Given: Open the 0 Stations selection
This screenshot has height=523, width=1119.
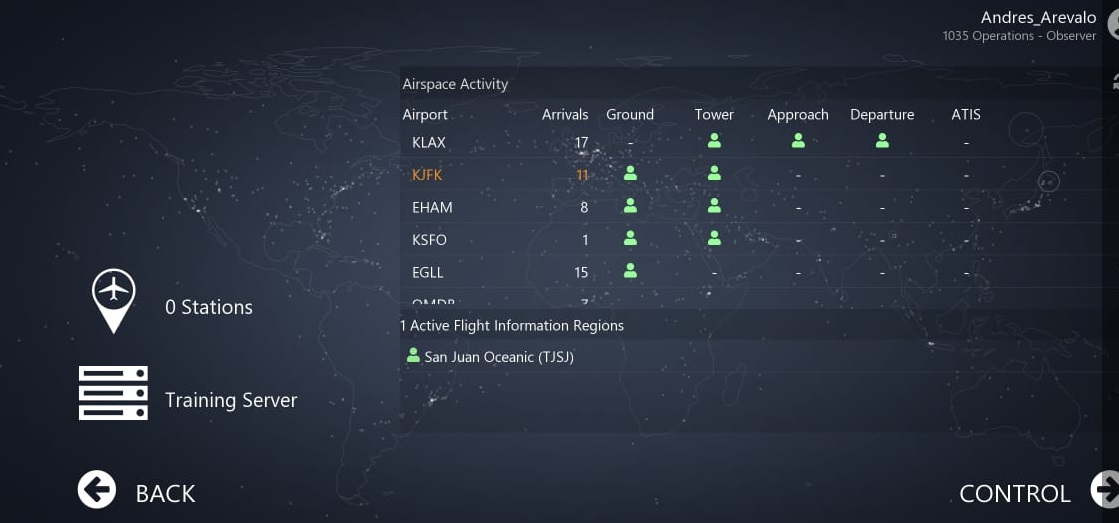Looking at the screenshot, I should pos(208,307).
